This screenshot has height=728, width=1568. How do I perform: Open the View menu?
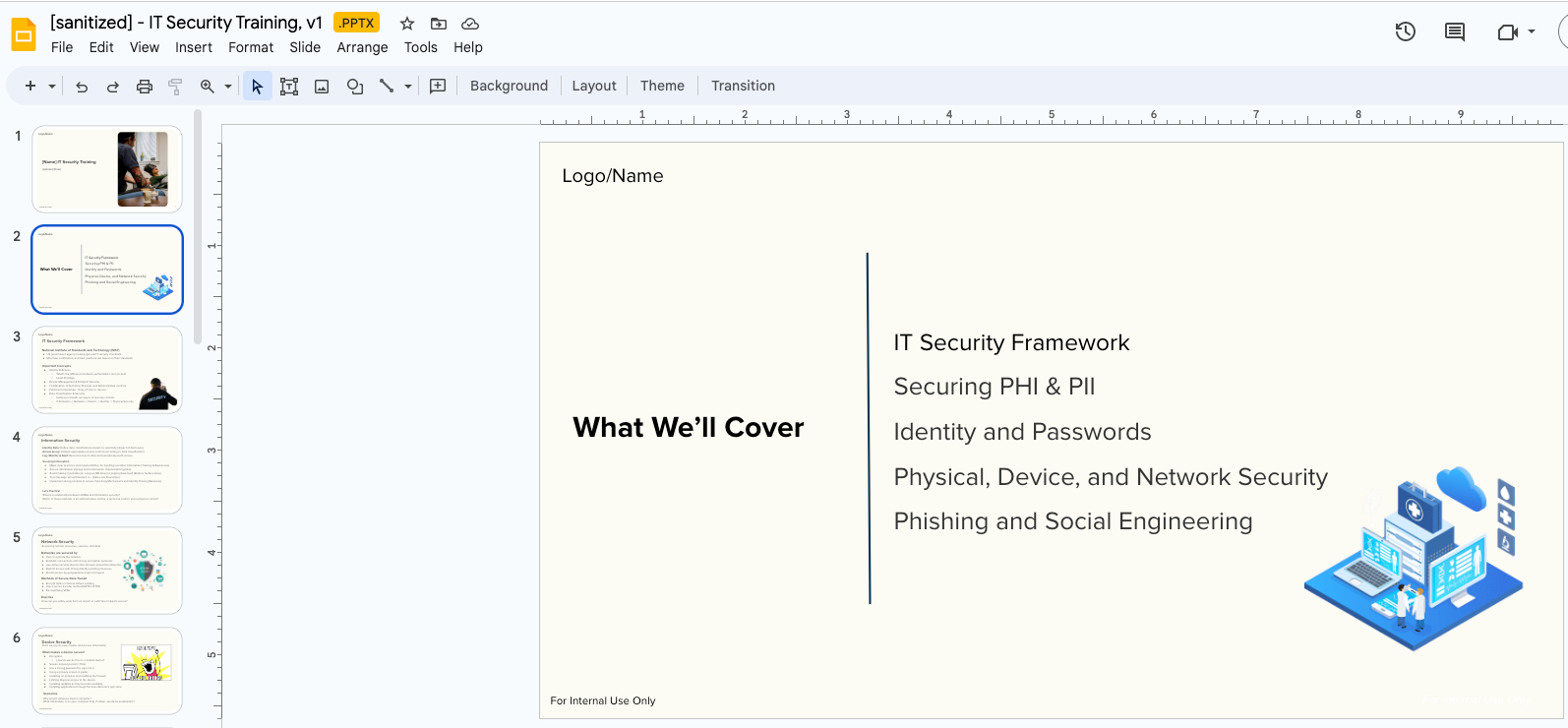(145, 47)
